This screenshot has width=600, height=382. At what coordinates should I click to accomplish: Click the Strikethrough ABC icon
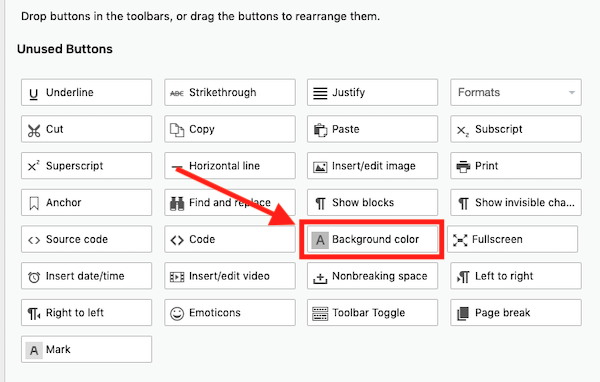177,93
